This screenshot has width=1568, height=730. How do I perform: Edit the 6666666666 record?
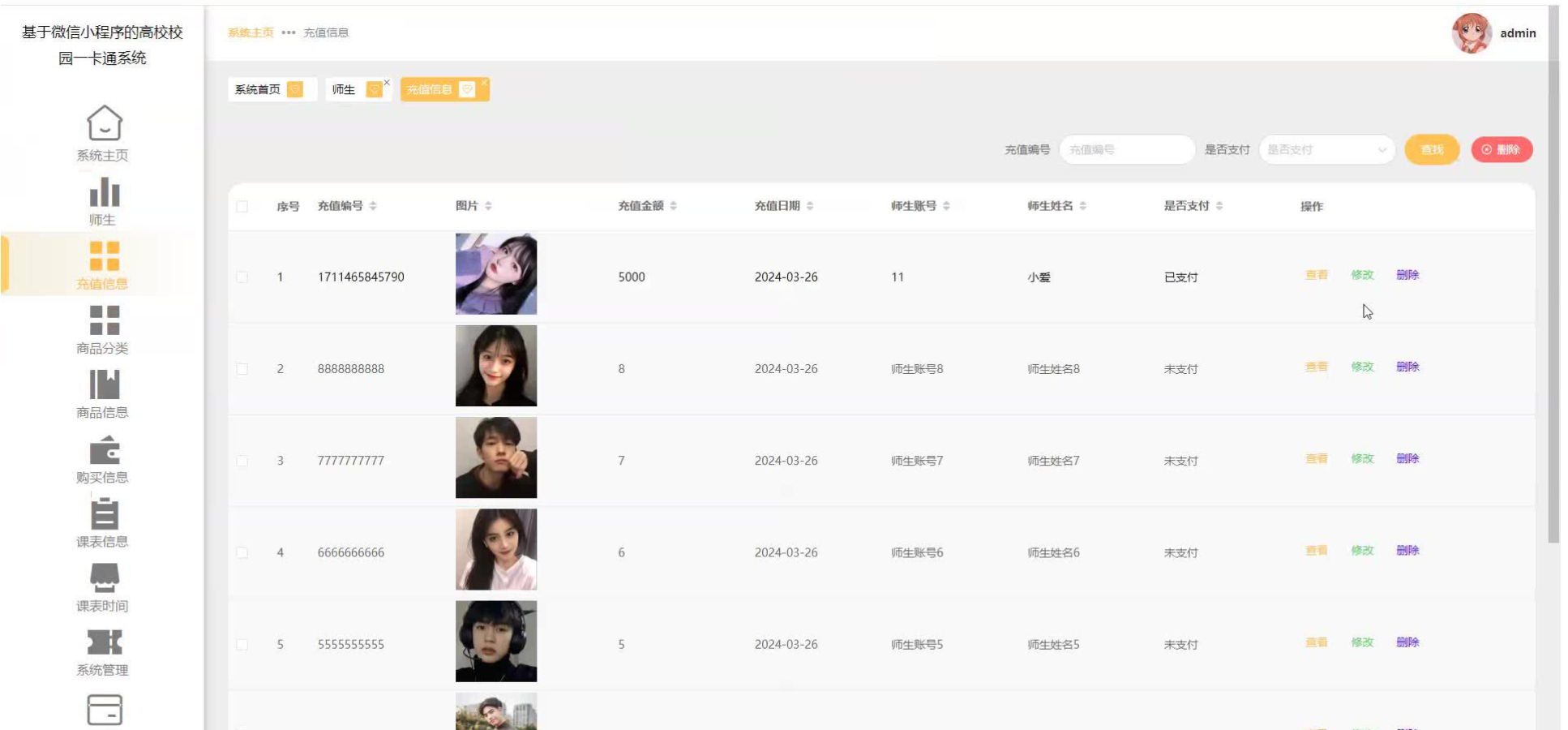click(x=1362, y=550)
